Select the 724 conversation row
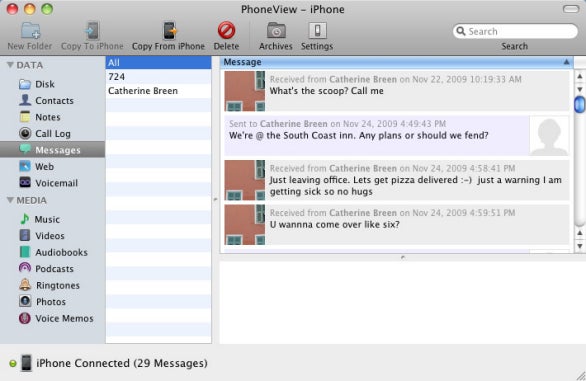Image resolution: width=586 pixels, height=381 pixels. point(158,77)
